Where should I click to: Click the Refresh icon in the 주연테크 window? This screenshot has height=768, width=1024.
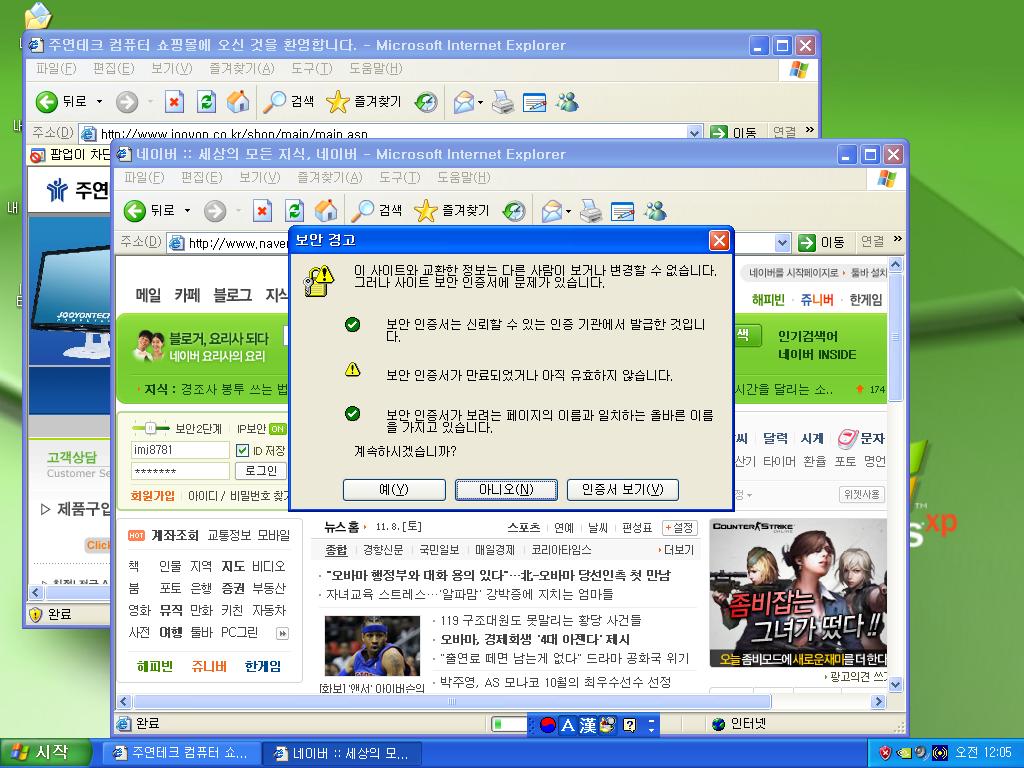click(x=206, y=101)
